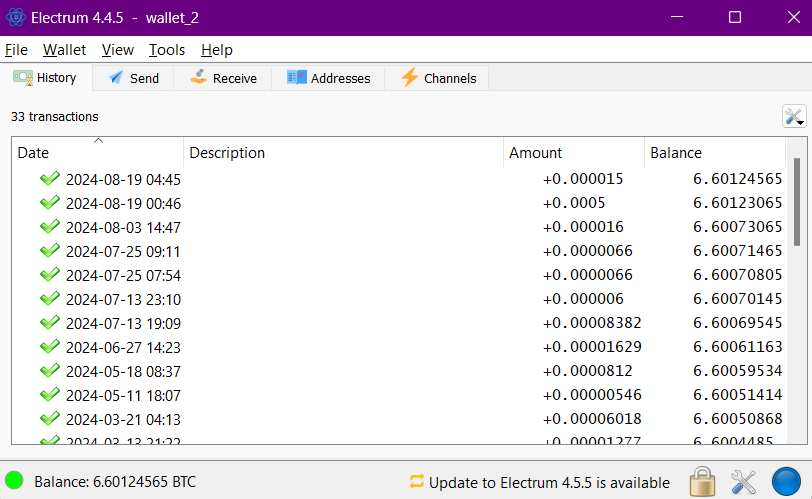Click amount +0.0005
The width and height of the screenshot is (812, 499).
pyautogui.click(x=574, y=202)
